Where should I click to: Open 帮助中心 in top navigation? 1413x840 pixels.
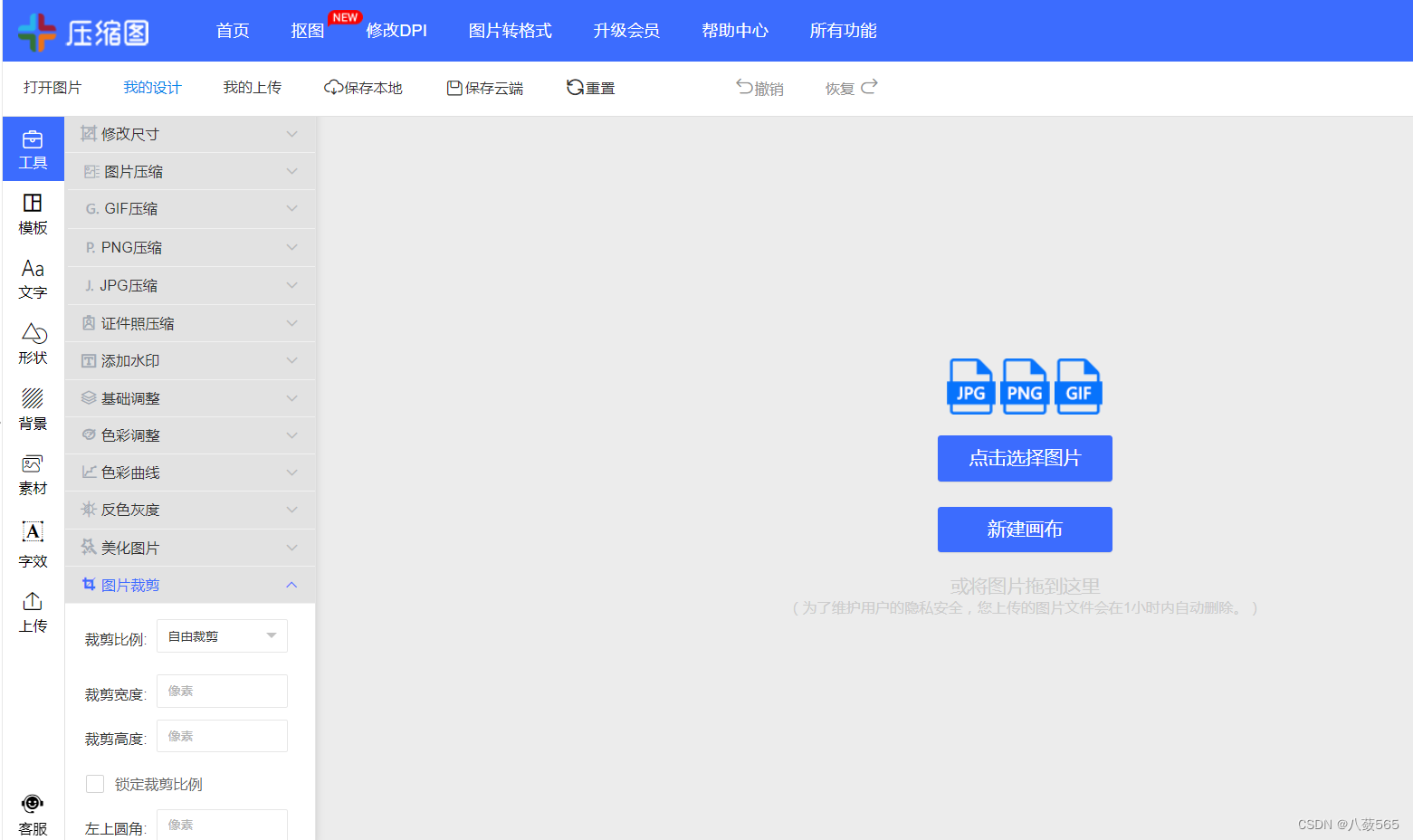tap(735, 31)
